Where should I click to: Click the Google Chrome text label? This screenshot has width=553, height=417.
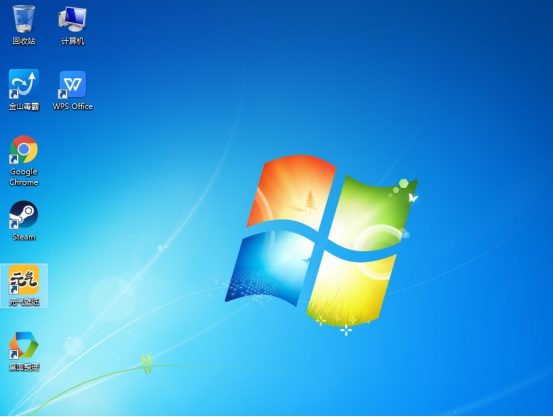coord(24,177)
